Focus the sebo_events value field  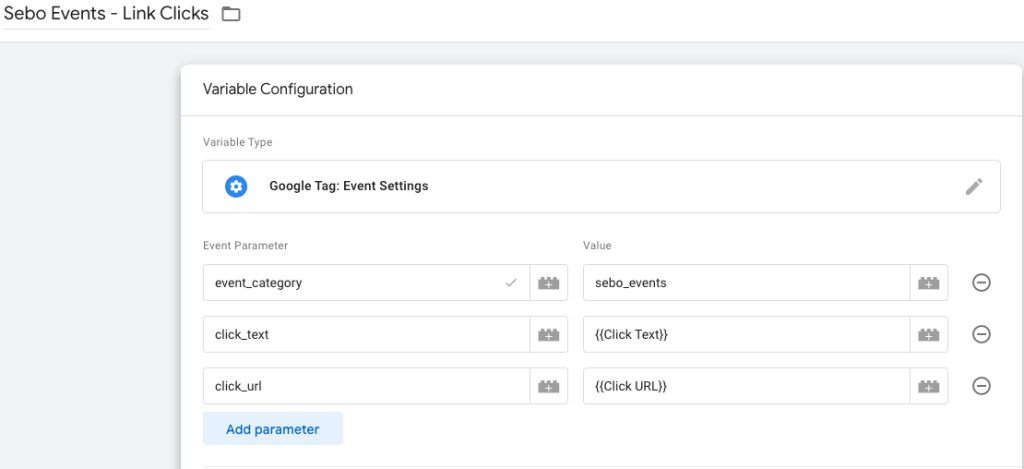click(746, 283)
